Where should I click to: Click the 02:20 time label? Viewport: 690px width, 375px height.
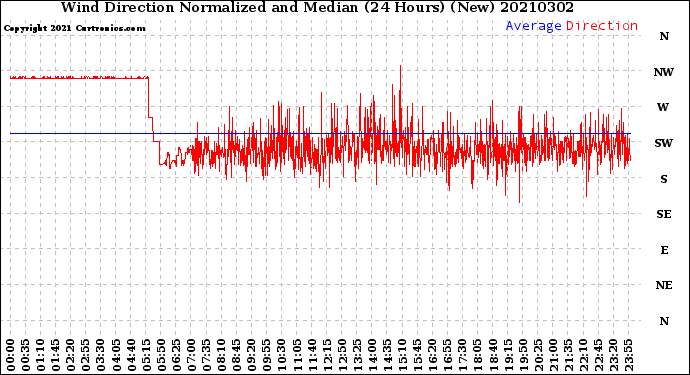click(x=70, y=355)
